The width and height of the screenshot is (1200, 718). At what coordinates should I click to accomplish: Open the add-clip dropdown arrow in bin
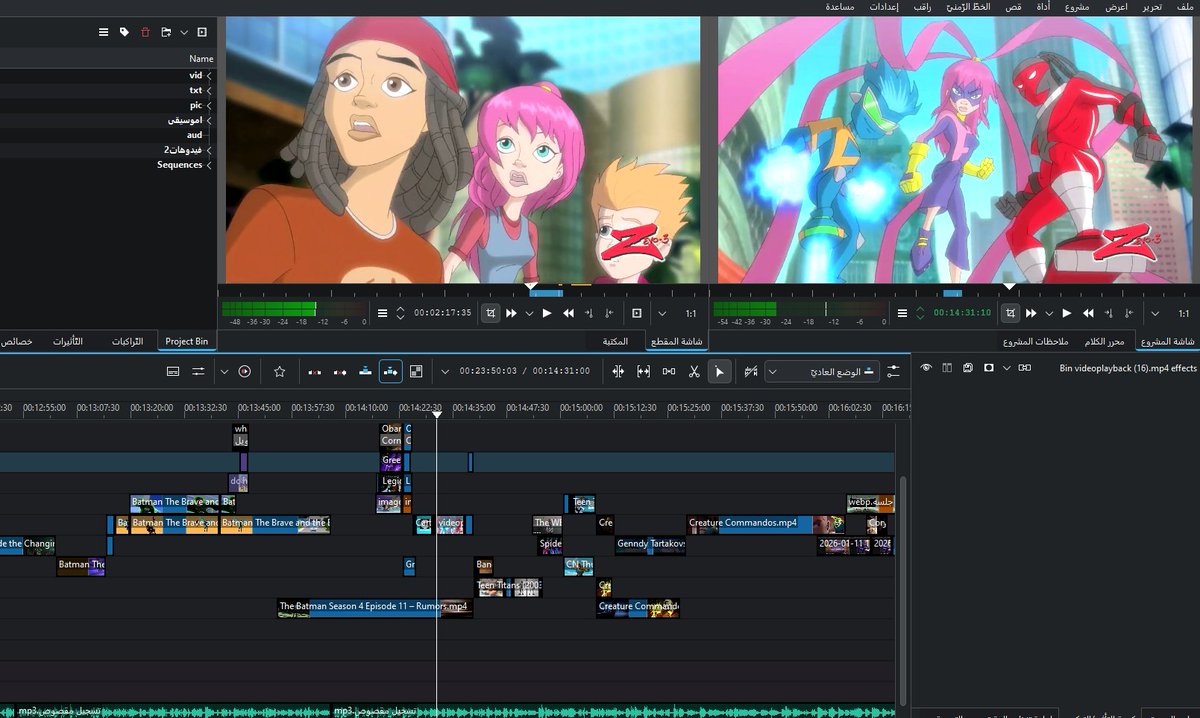[x=184, y=32]
